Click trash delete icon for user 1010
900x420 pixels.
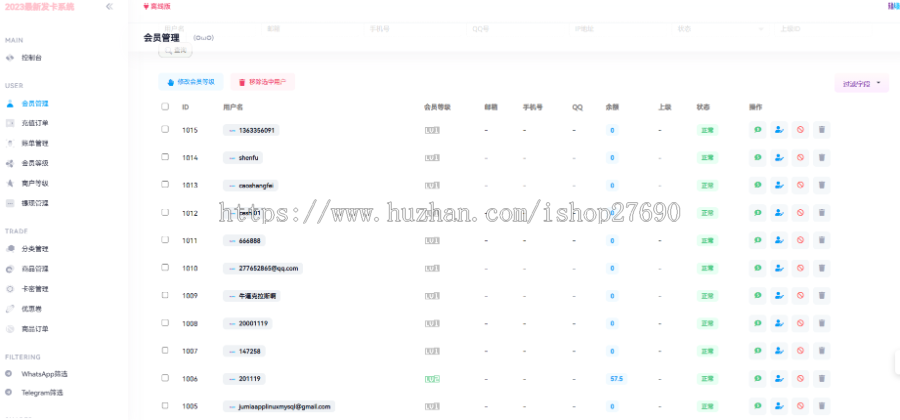821,268
